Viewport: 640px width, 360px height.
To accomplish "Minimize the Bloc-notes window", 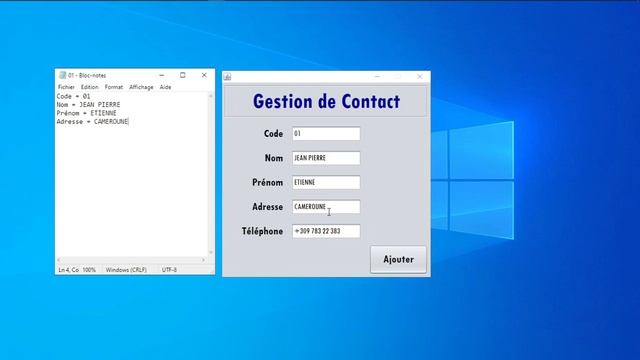I will [162, 75].
